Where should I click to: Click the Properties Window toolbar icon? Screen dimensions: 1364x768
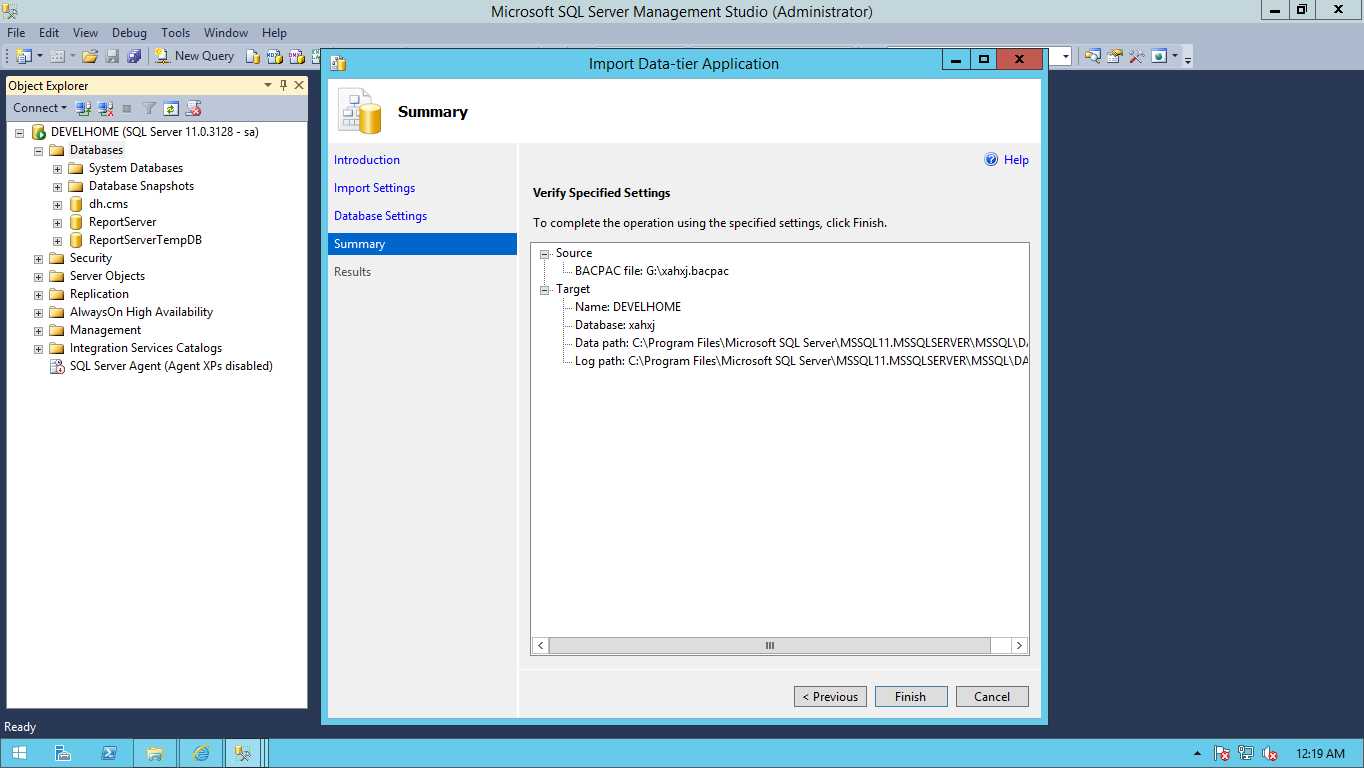pyautogui.click(x=1115, y=56)
